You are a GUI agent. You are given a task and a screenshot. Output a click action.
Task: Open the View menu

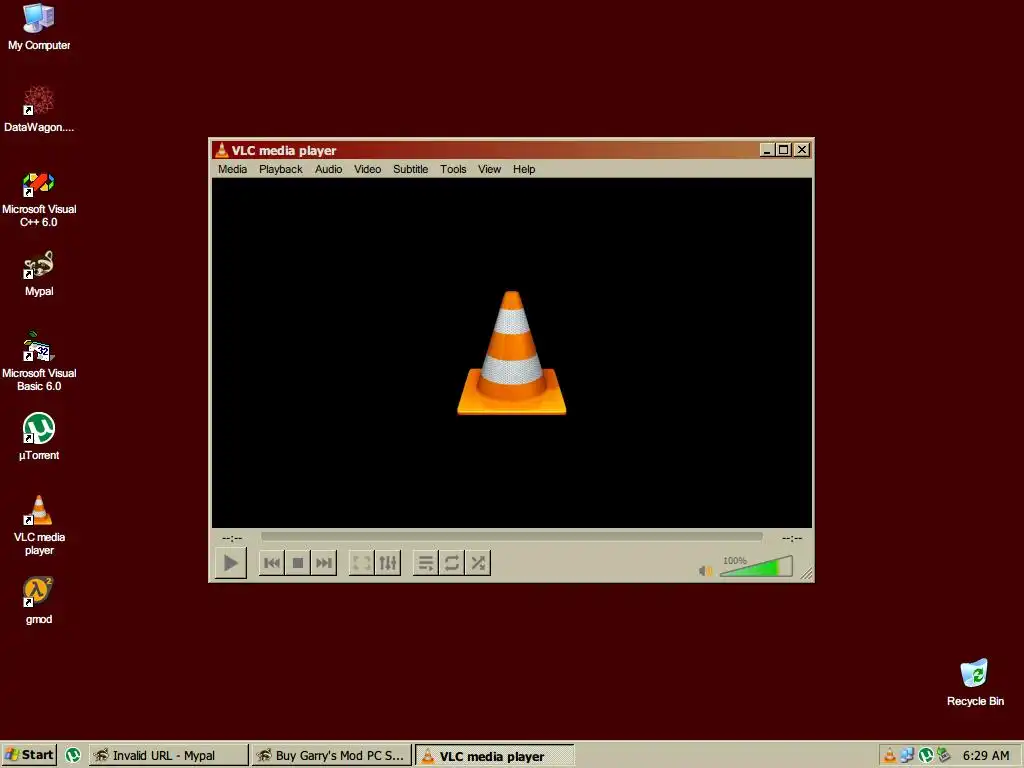tap(489, 169)
